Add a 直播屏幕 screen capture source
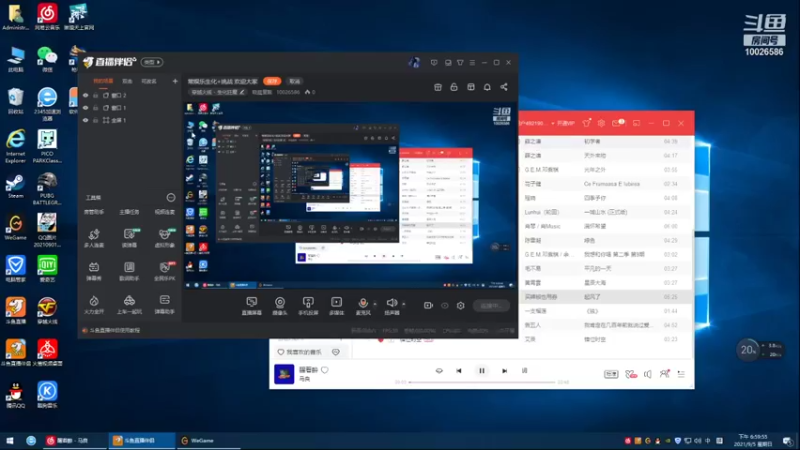 (252, 306)
